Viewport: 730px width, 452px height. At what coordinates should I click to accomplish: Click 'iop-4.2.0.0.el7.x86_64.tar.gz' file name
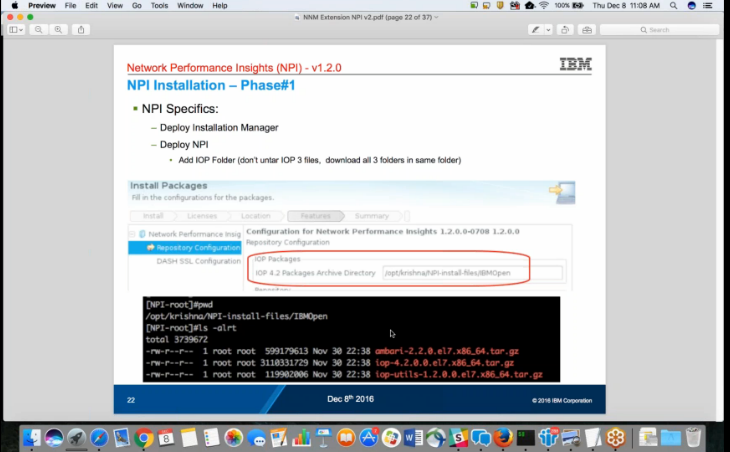point(445,363)
